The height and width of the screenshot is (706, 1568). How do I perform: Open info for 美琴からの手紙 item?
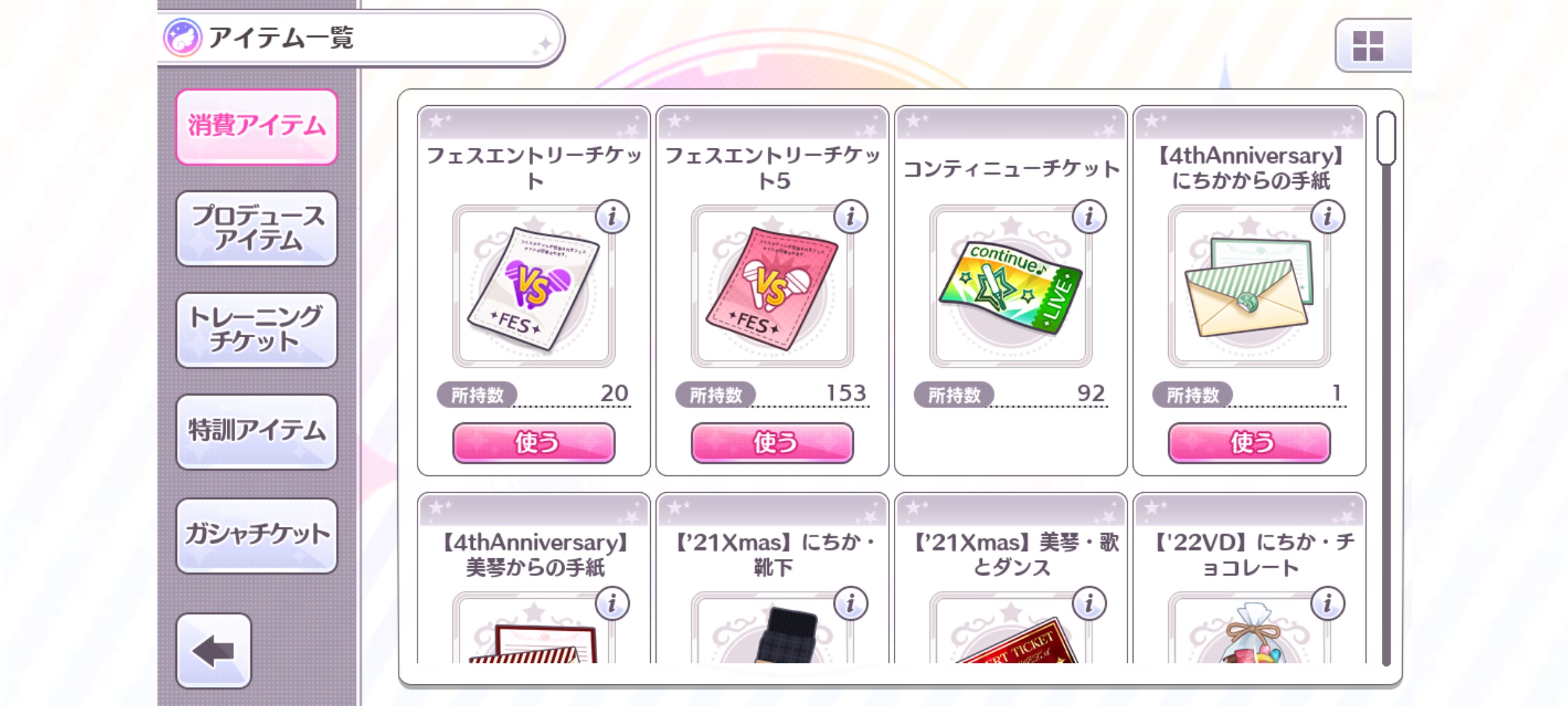point(612,603)
